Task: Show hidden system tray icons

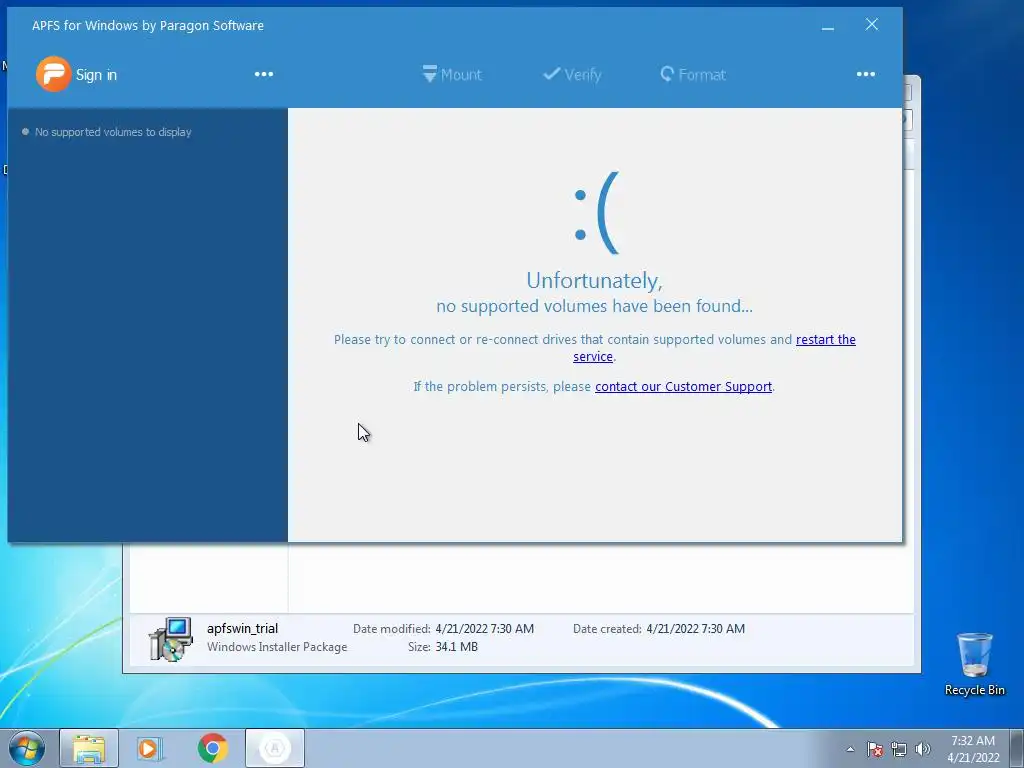Action: (850, 749)
